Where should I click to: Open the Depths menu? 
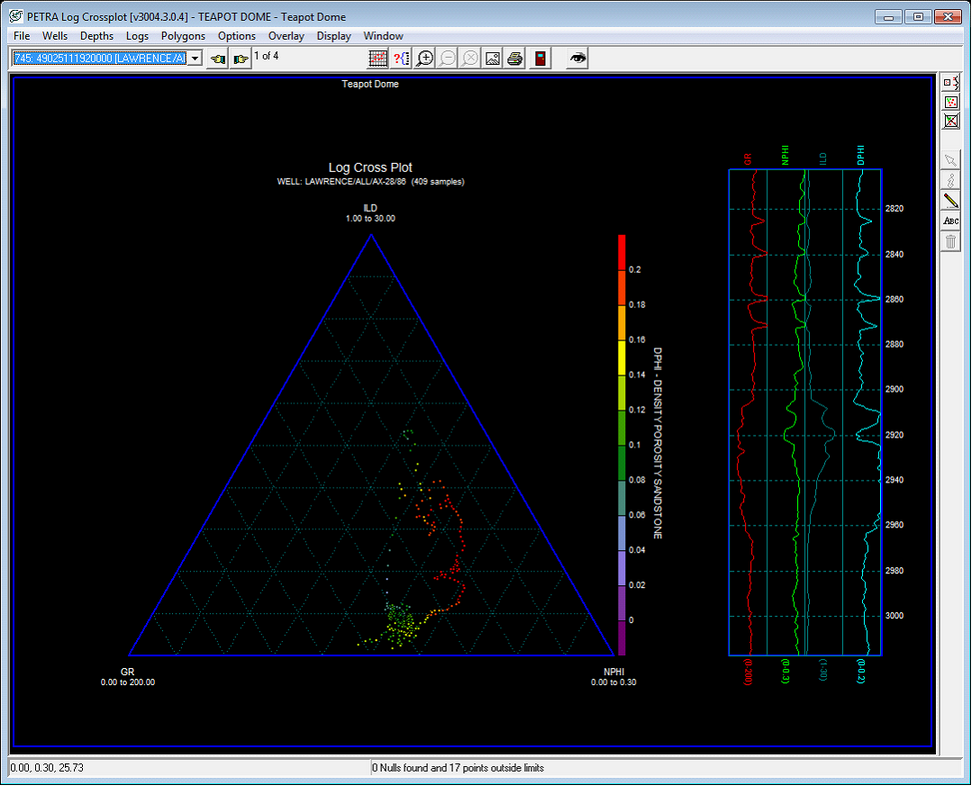[97, 36]
